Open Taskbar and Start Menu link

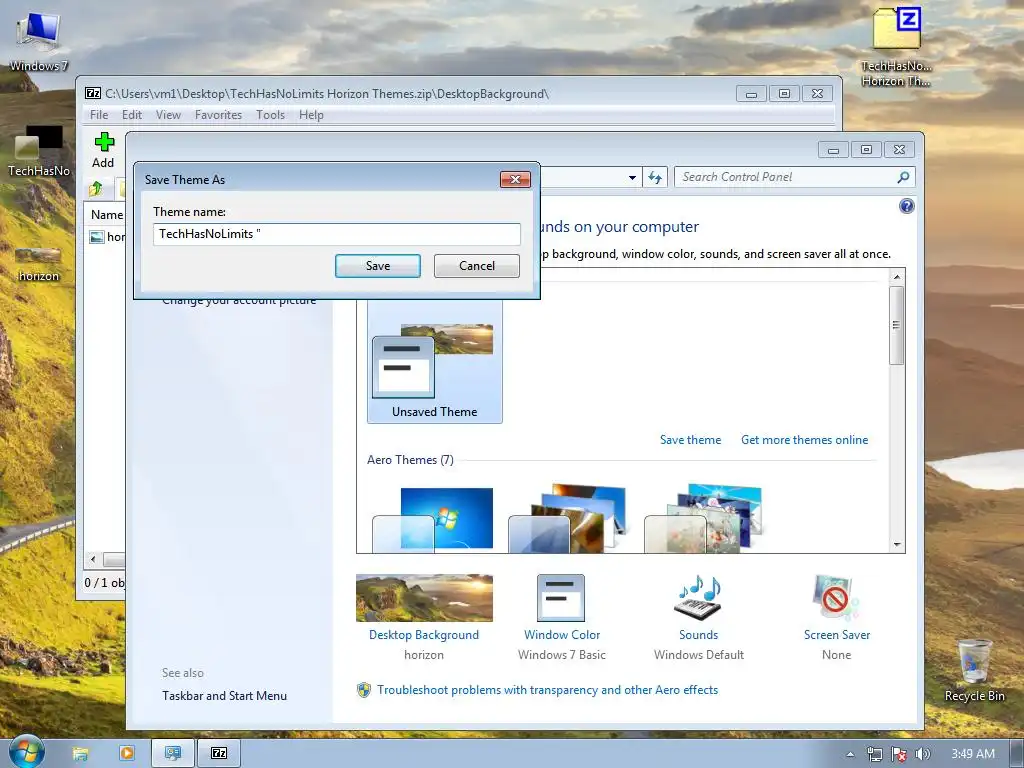pyautogui.click(x=225, y=696)
